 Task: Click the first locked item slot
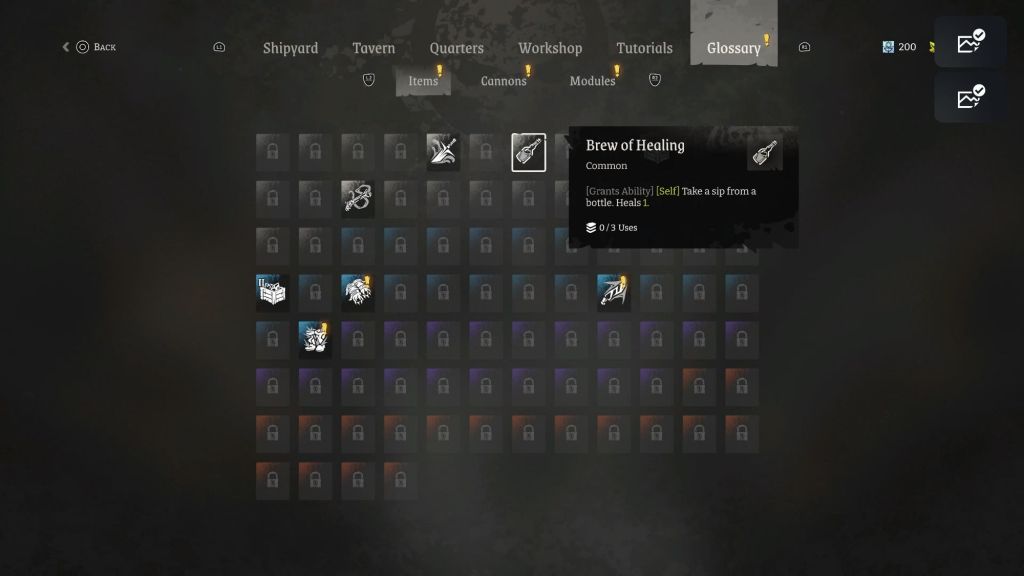pos(272,152)
